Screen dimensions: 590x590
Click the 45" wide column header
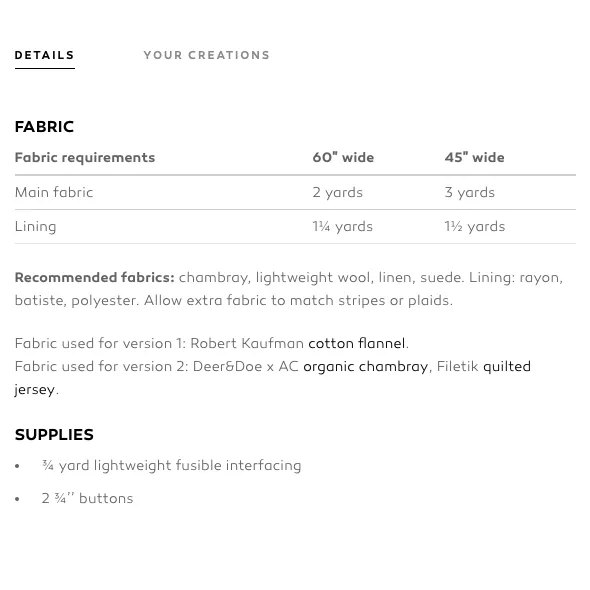pos(474,158)
